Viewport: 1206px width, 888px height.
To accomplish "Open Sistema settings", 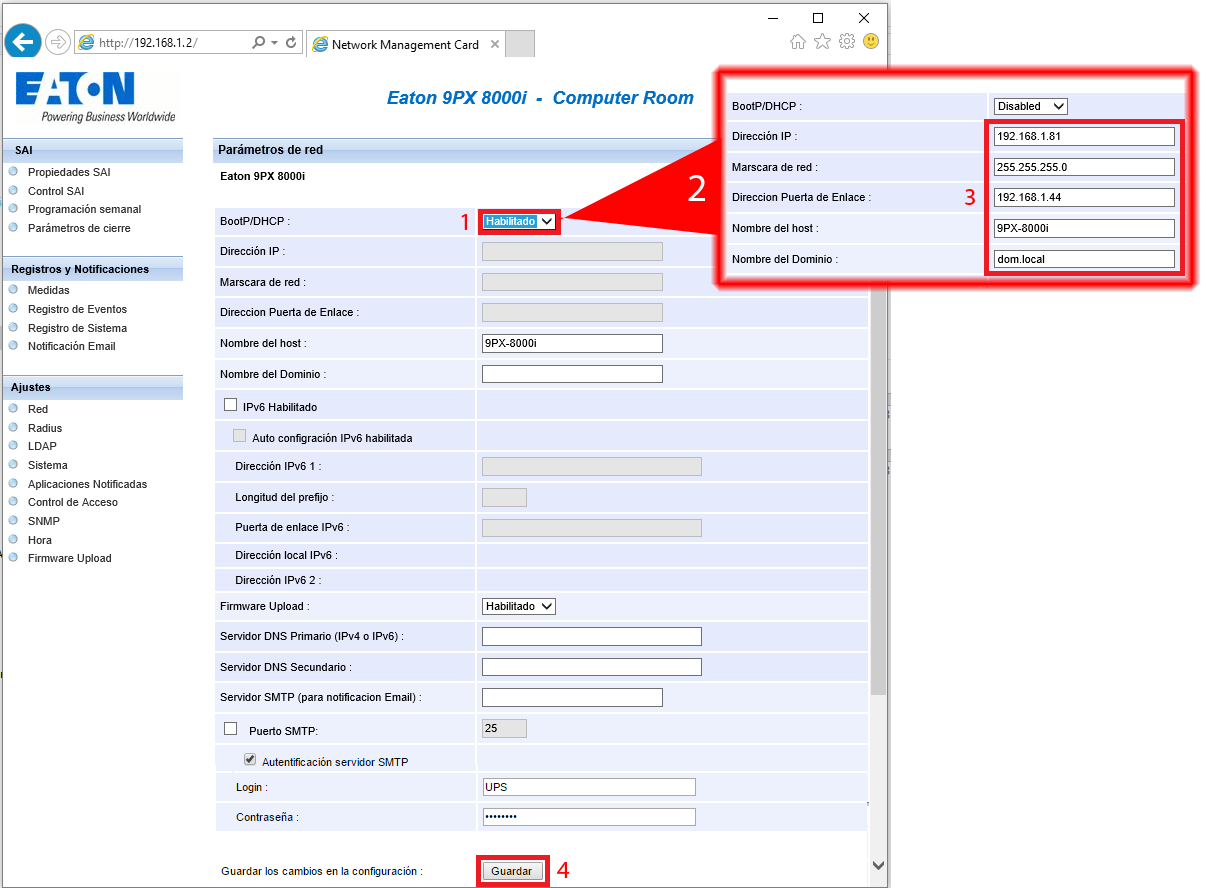I will [48, 465].
